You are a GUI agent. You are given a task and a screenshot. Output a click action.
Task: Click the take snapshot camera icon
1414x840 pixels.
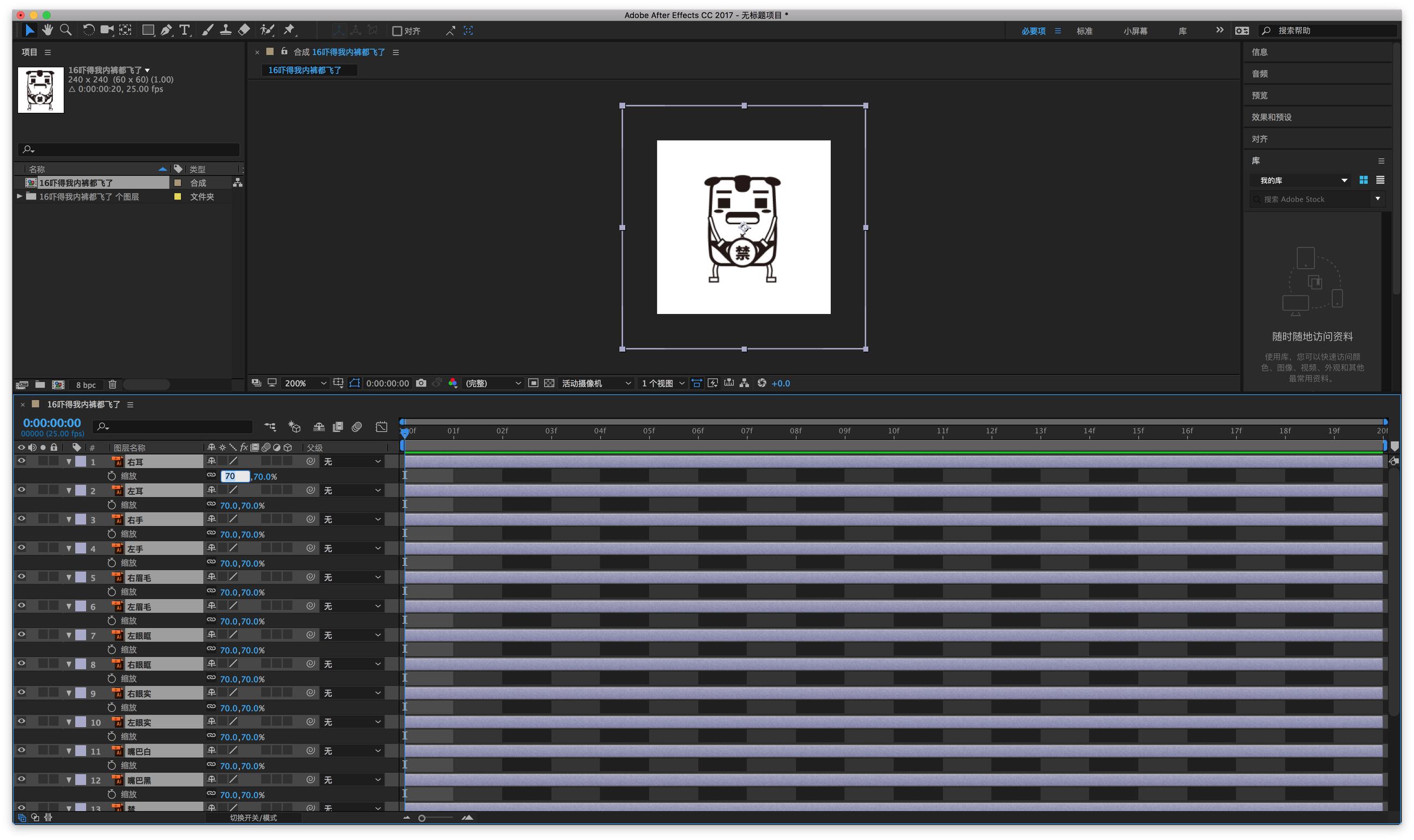pos(421,383)
